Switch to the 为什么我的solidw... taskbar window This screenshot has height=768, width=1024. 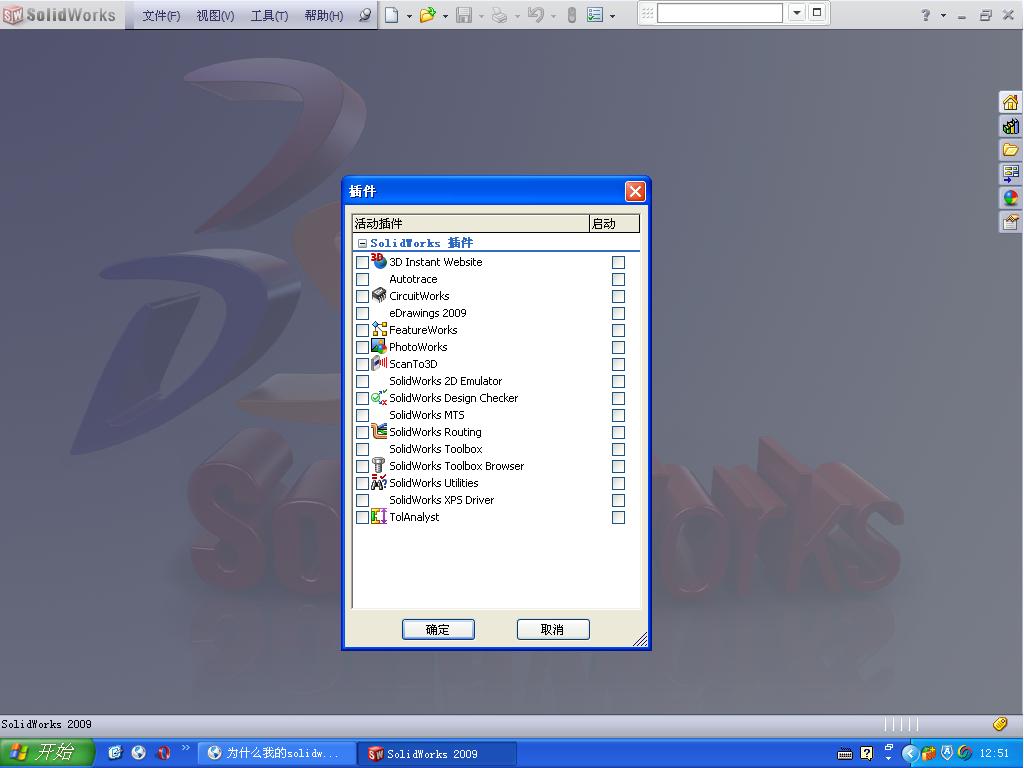[277, 753]
